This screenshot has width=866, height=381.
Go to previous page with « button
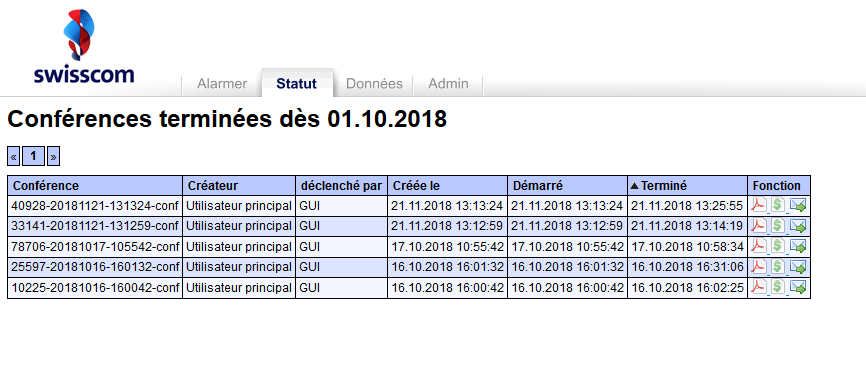[x=14, y=156]
